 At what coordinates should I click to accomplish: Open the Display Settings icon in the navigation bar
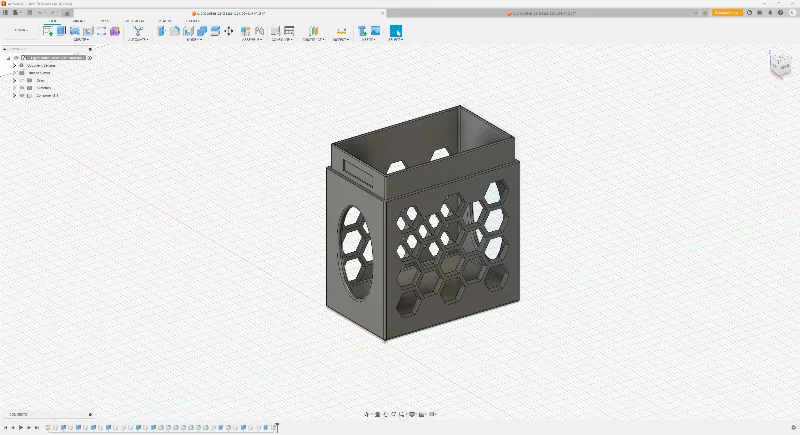(x=413, y=414)
